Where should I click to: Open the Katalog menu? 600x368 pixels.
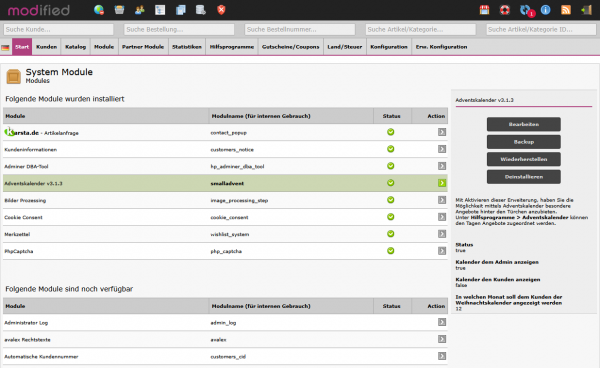pos(75,47)
